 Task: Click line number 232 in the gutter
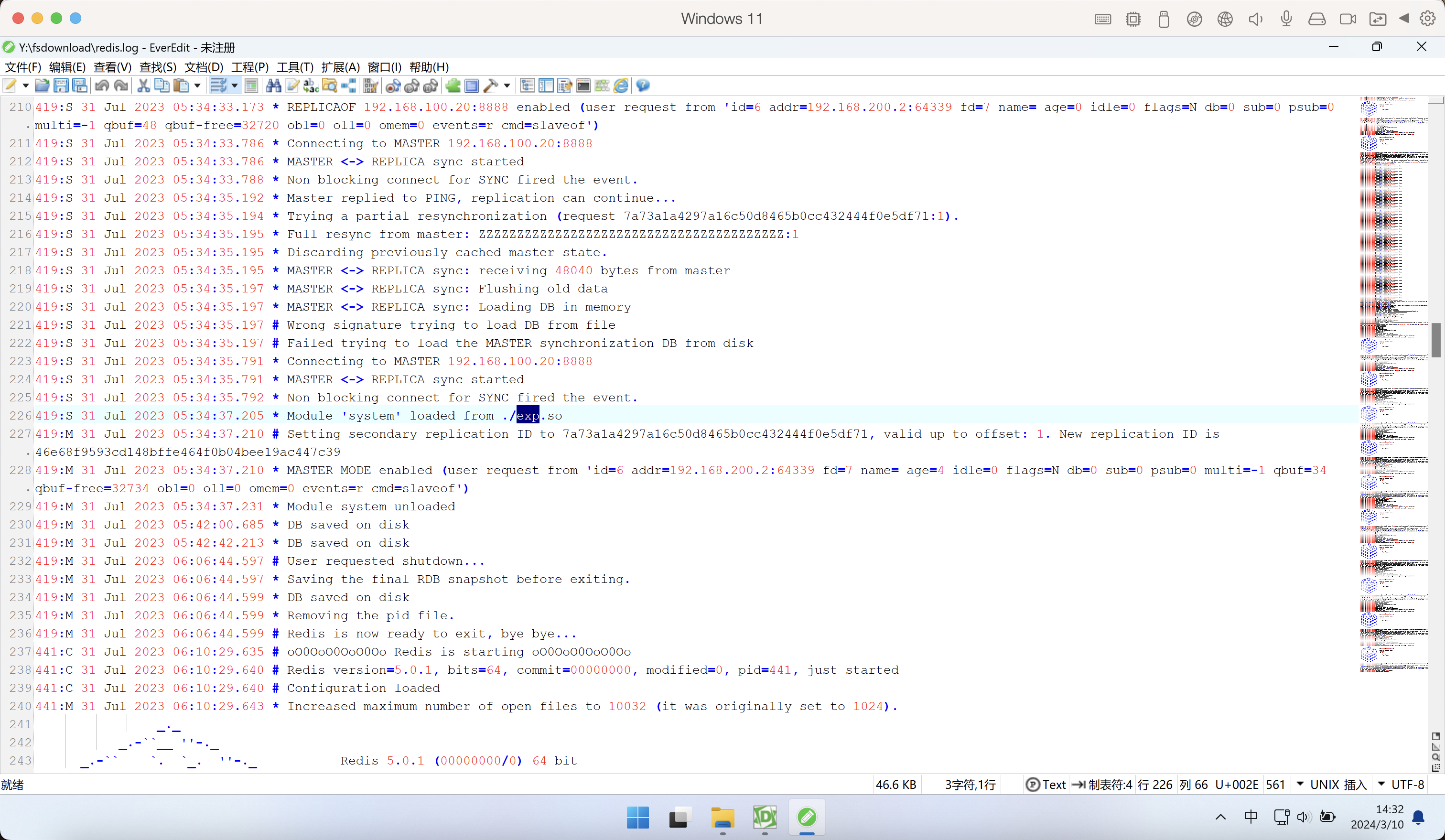pos(20,561)
